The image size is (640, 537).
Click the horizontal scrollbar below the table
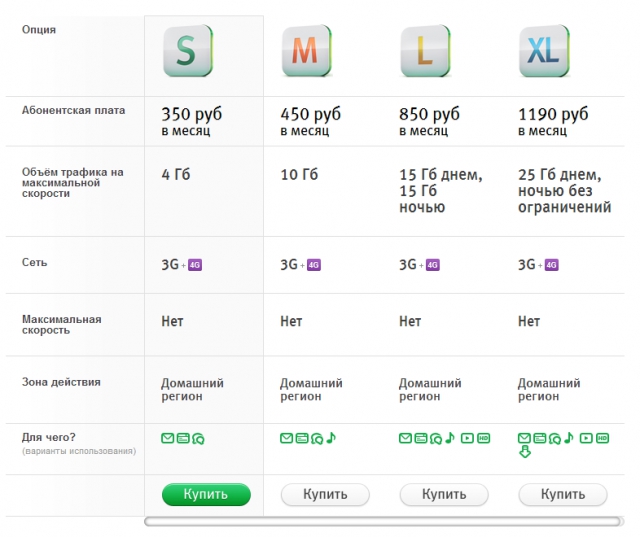click(x=385, y=521)
